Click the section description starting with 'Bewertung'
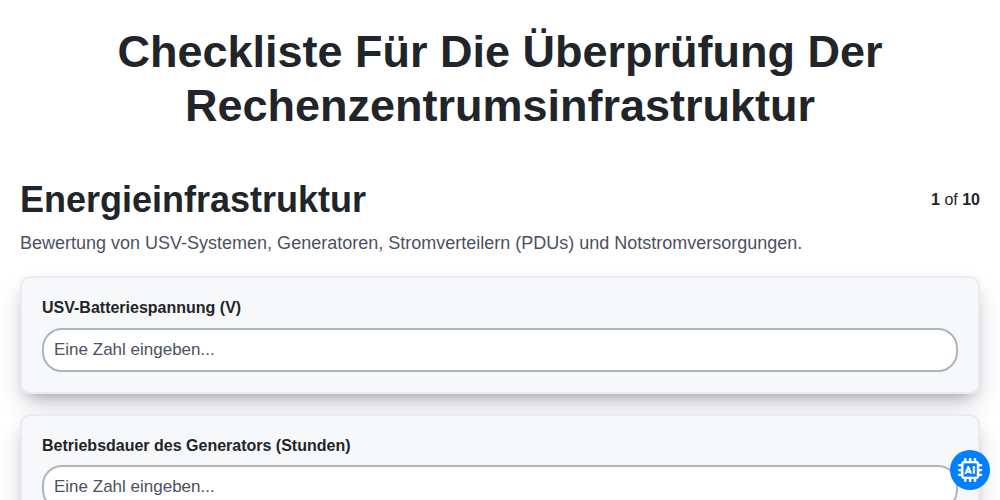This screenshot has width=1000, height=500. pos(411,243)
